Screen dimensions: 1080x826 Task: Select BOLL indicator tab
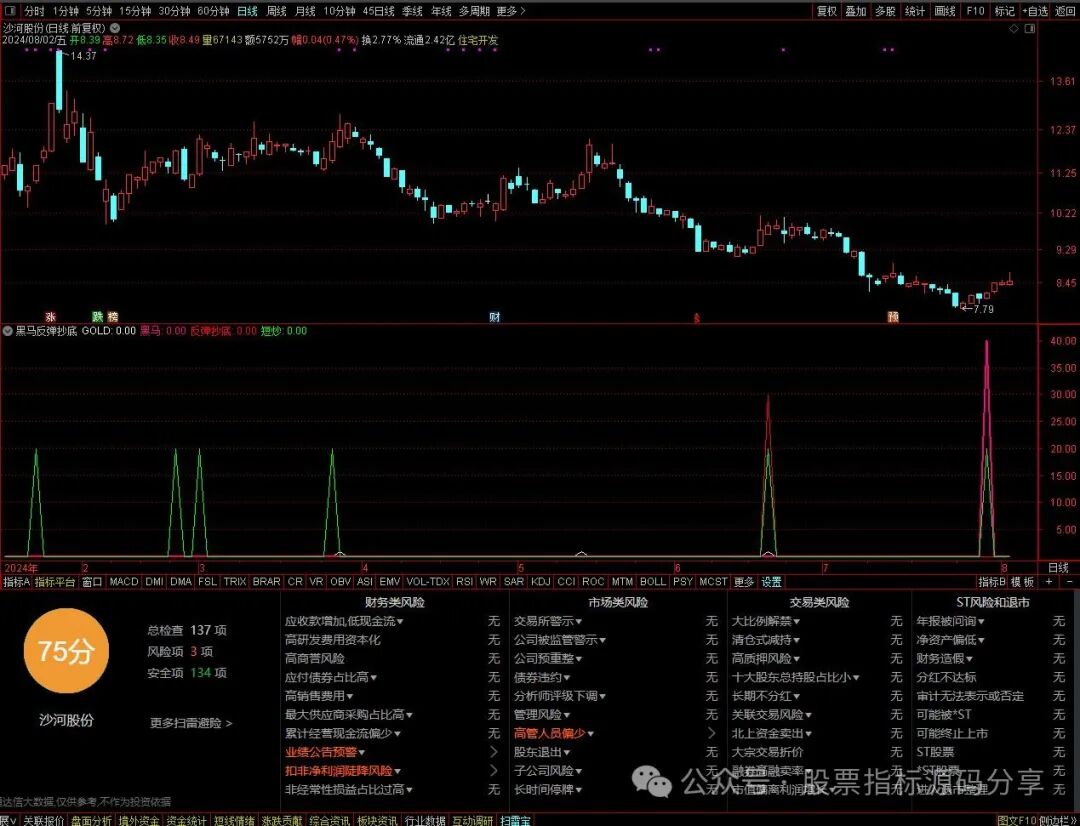(x=653, y=581)
